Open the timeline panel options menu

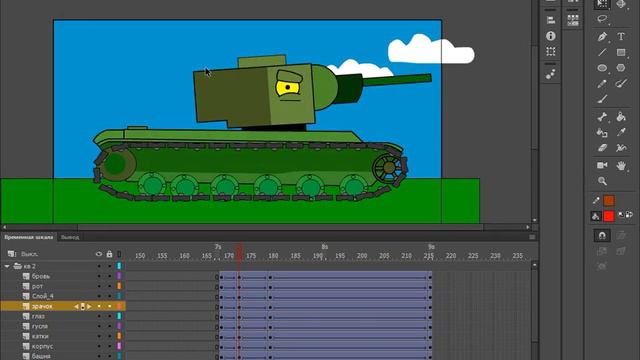pyautogui.click(x=532, y=237)
